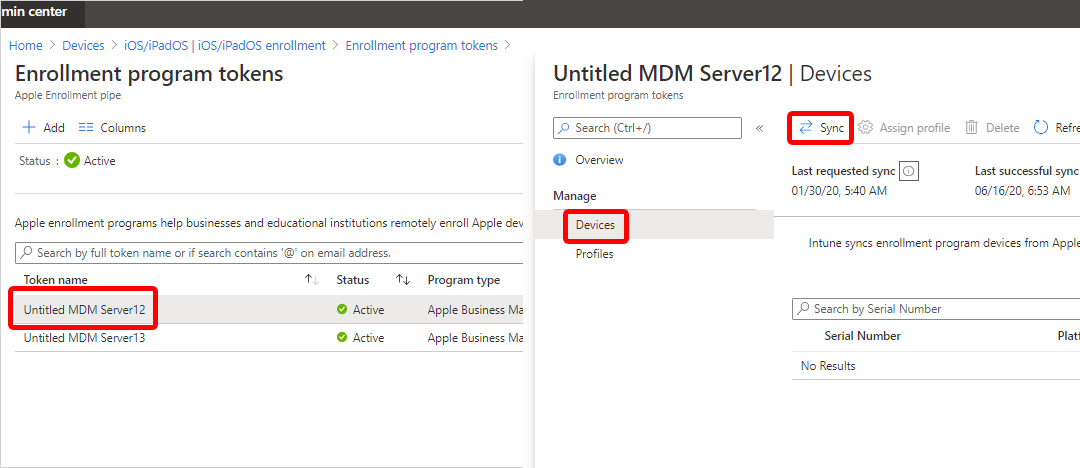Click the Home breadcrumb link
The height and width of the screenshot is (468, 1080).
[25, 45]
